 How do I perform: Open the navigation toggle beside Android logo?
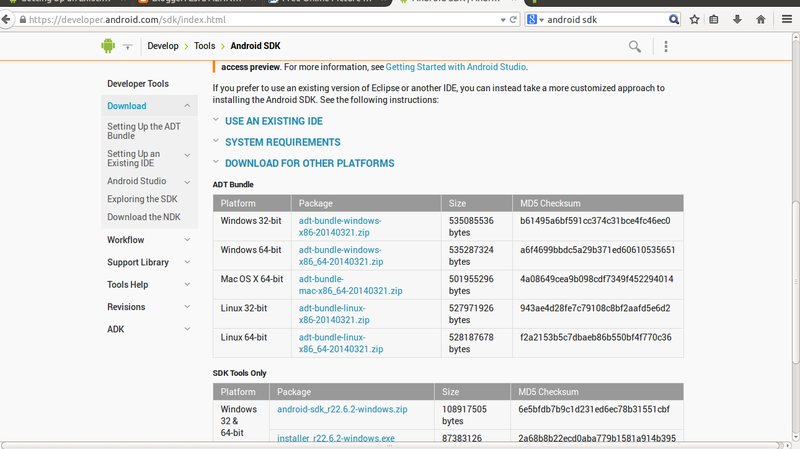point(128,46)
